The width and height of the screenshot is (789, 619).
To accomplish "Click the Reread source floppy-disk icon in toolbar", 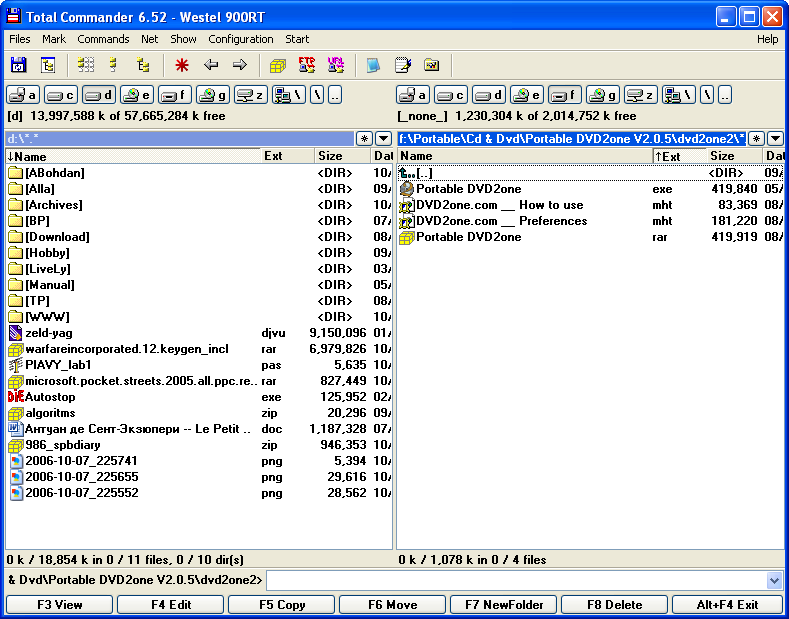I will click(x=18, y=65).
